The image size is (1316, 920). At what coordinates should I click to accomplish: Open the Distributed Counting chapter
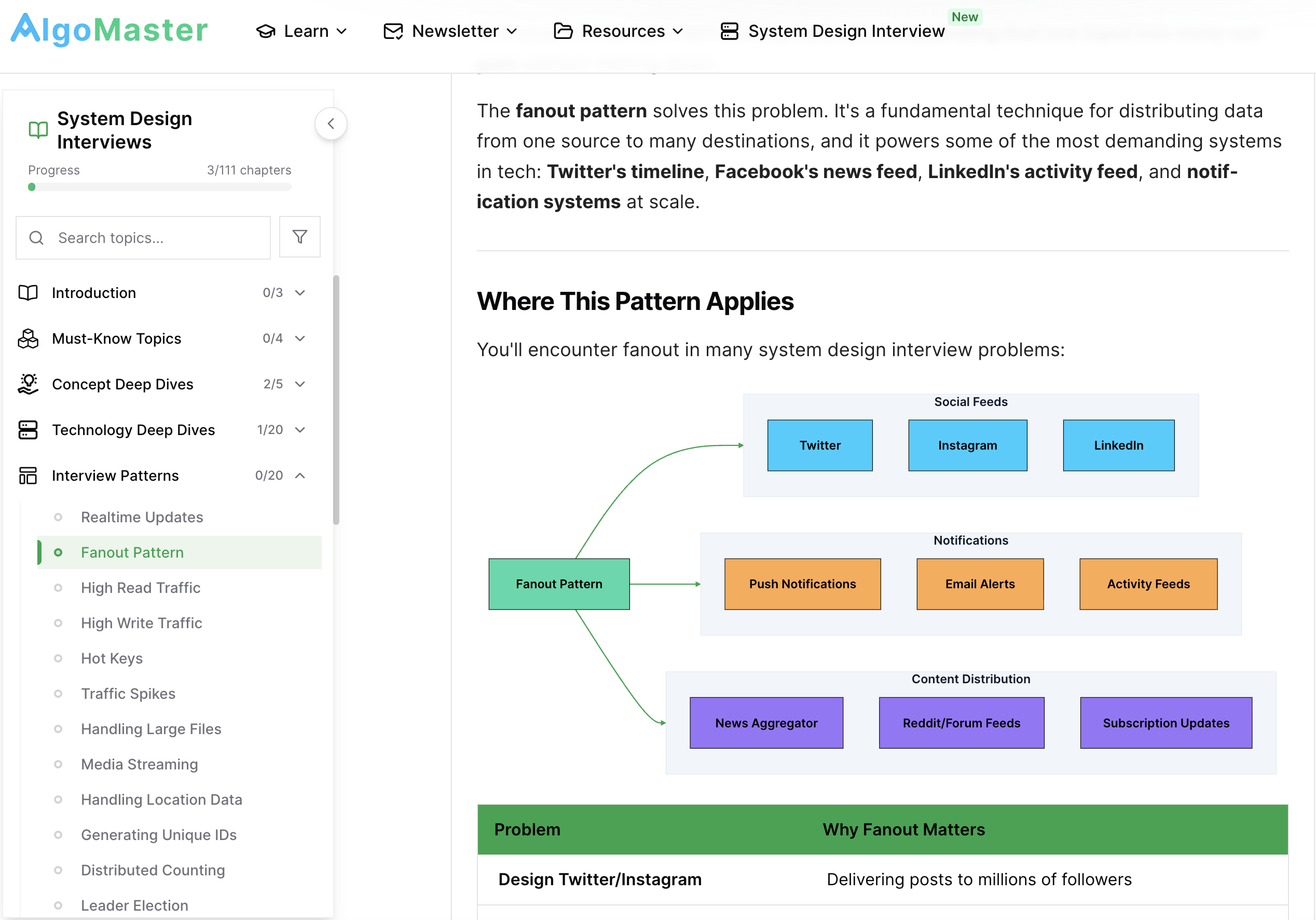click(x=153, y=870)
